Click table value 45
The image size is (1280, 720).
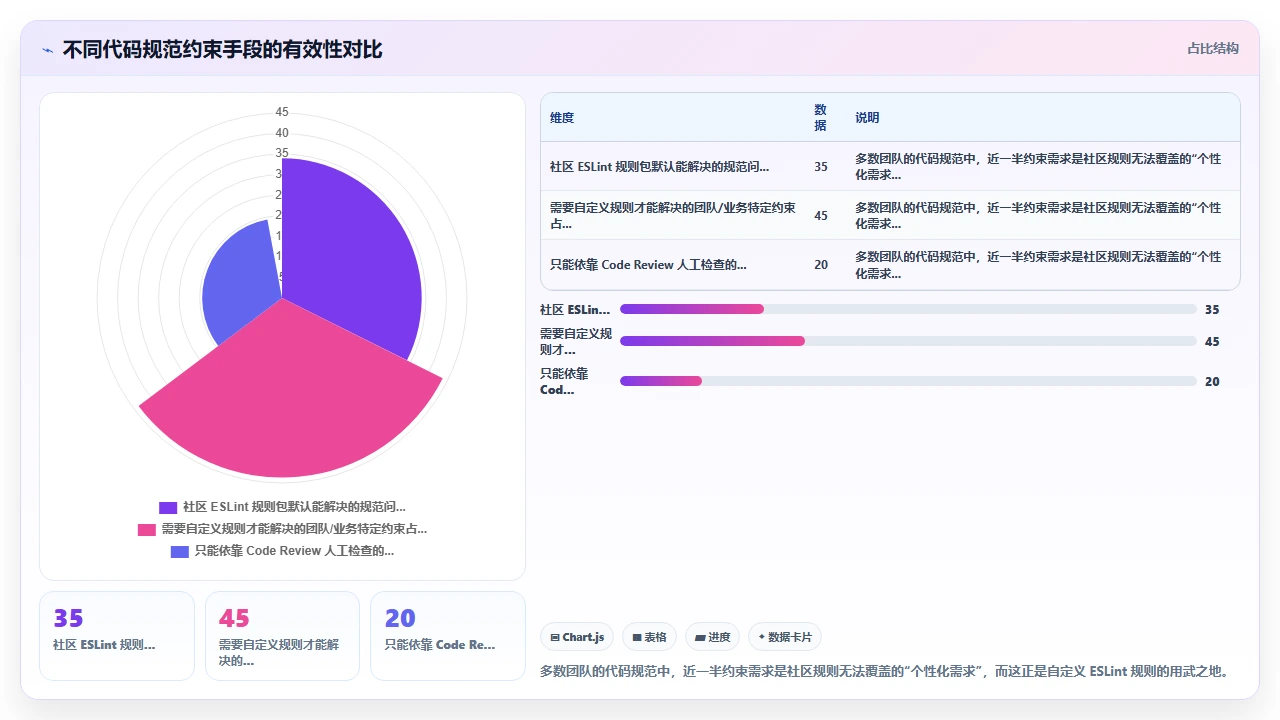pyautogui.click(x=821, y=216)
